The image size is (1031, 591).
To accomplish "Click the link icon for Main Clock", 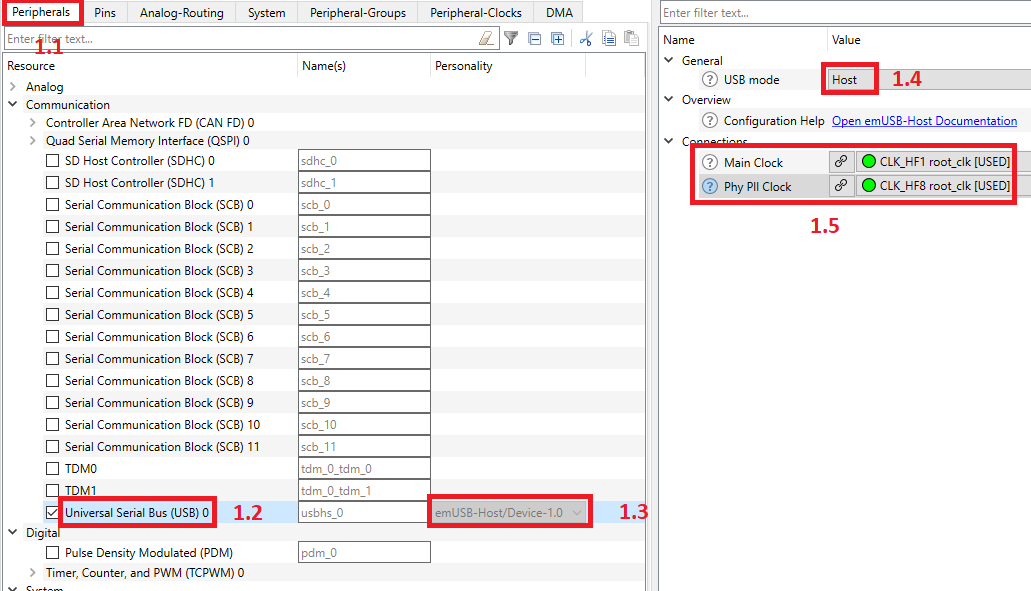I will click(842, 161).
